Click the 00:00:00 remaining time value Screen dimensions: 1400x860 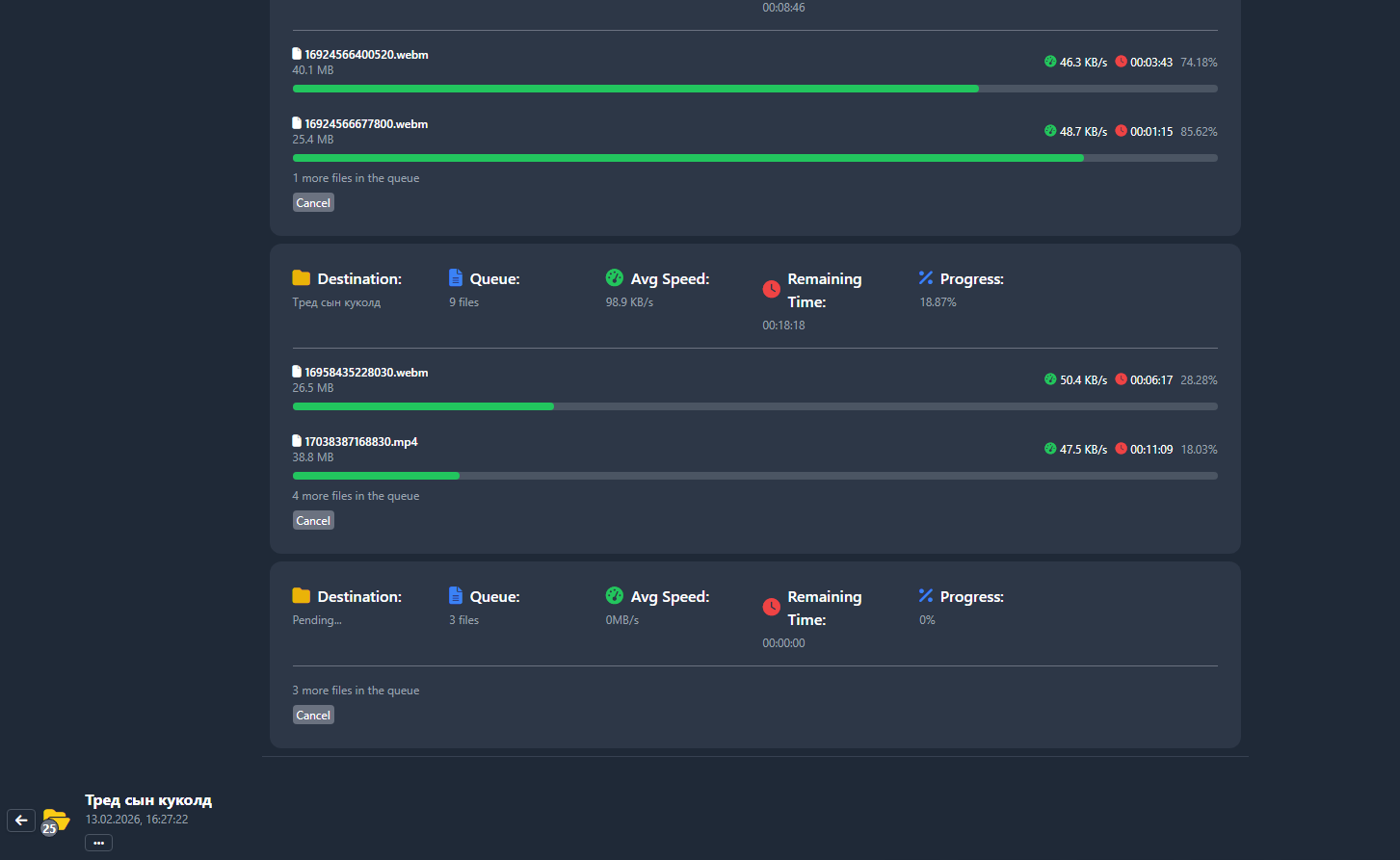pos(783,643)
